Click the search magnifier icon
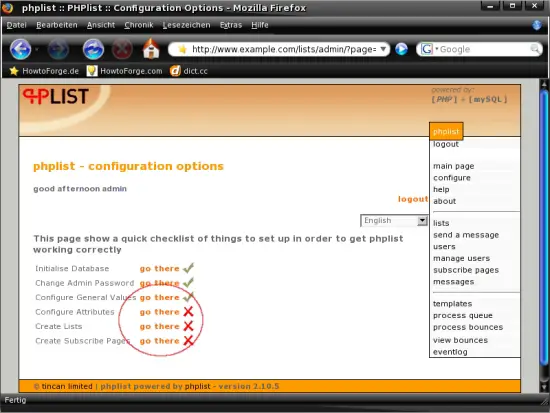550x413 pixels. click(535, 49)
